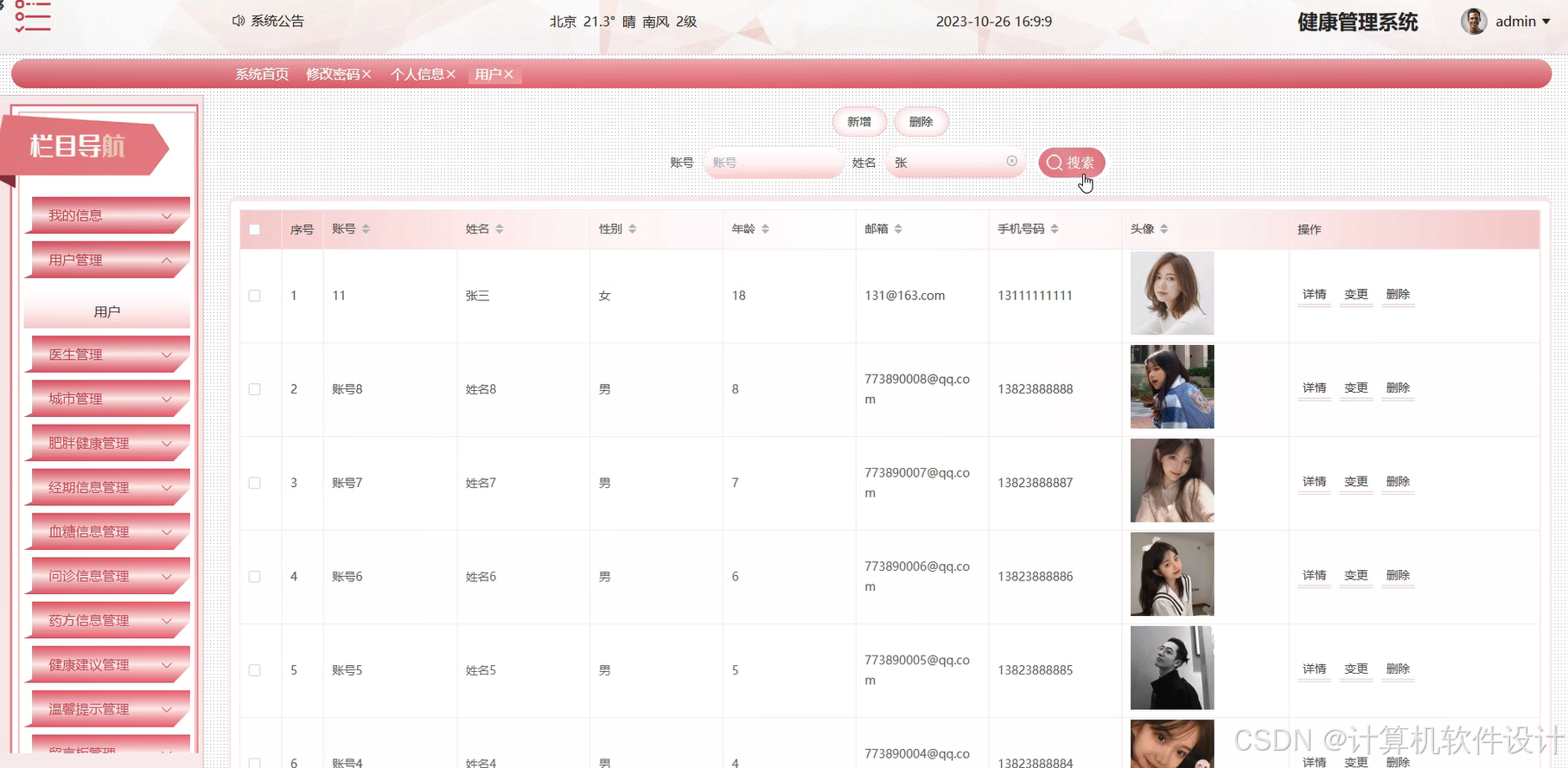Toggle the select-all header checkbox
This screenshot has height=768, width=1568.
coord(254,229)
